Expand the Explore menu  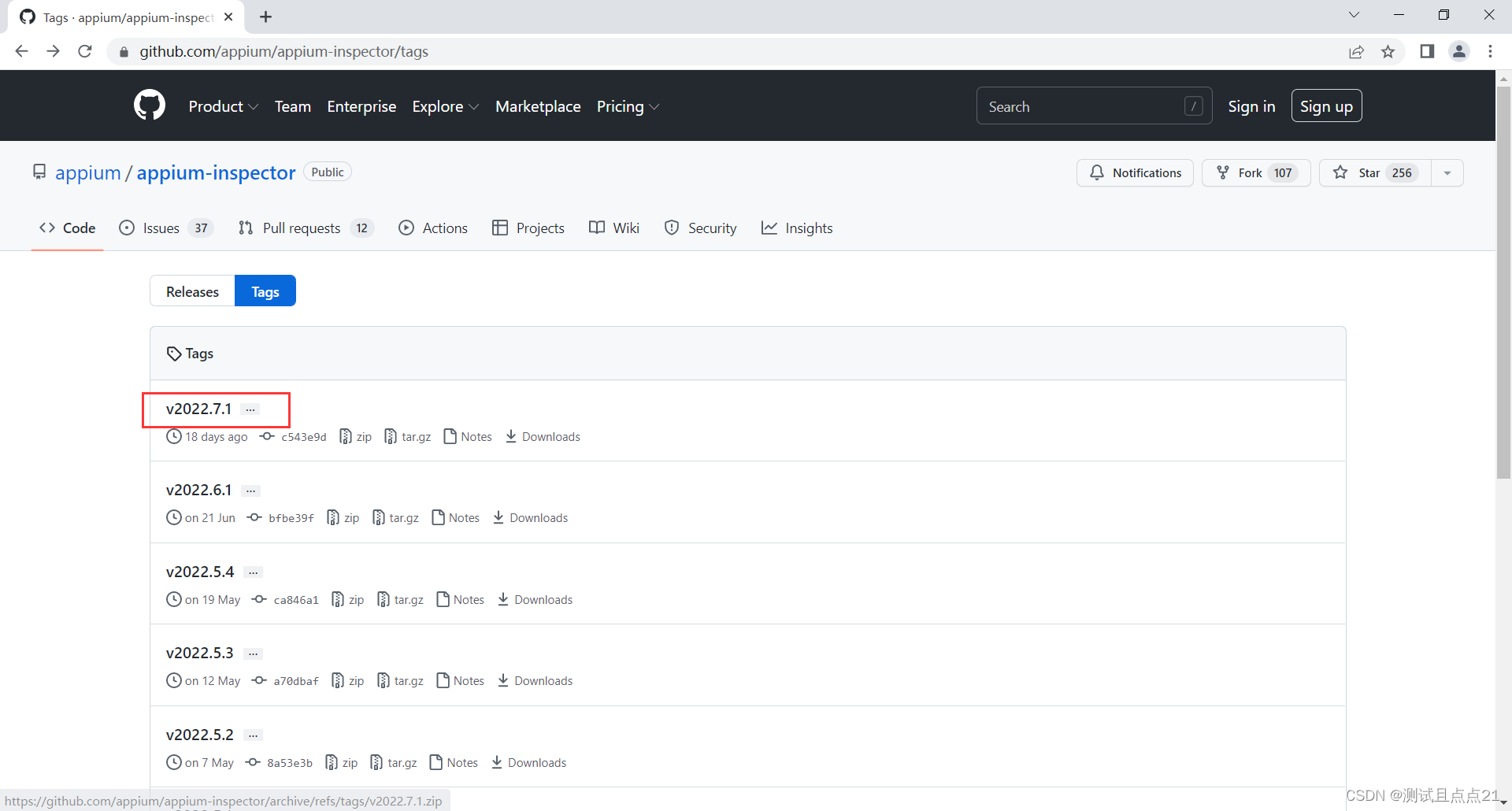445,106
